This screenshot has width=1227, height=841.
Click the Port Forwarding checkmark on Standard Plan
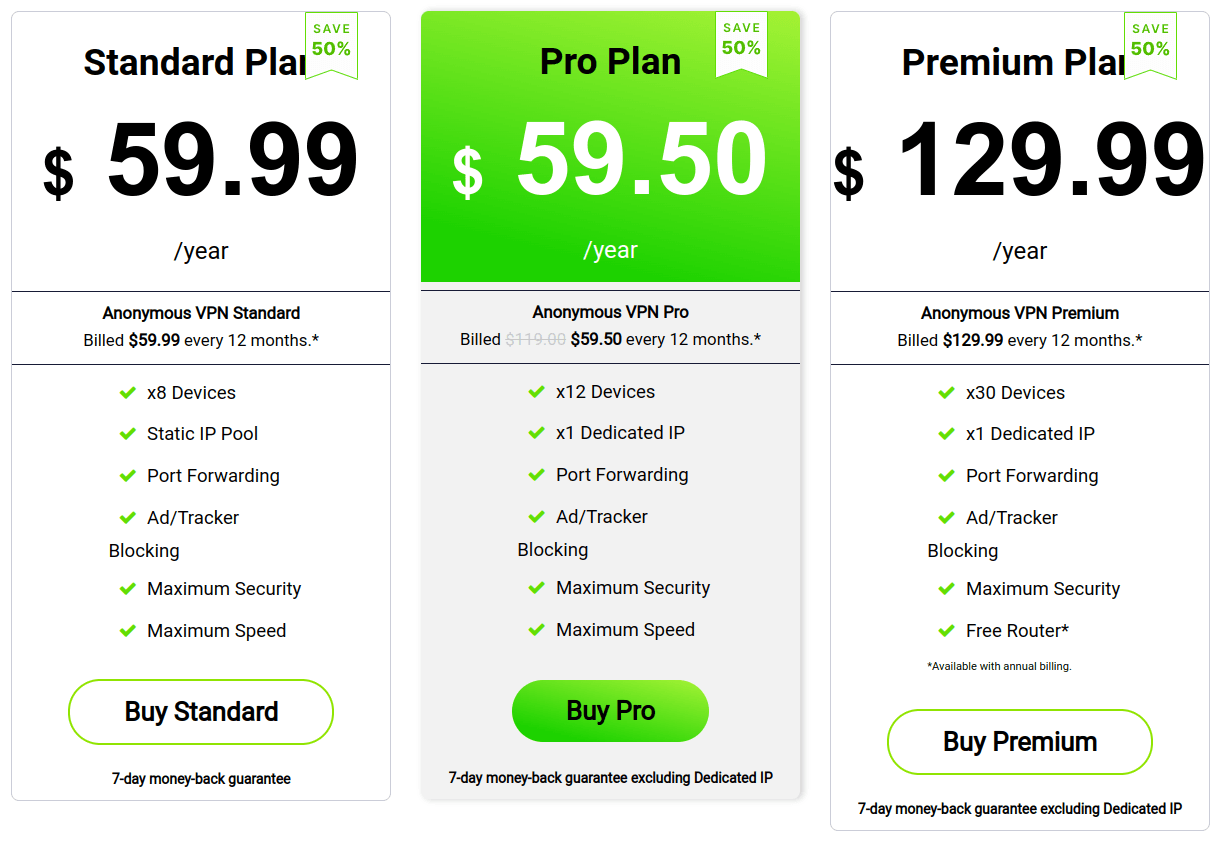(x=128, y=475)
